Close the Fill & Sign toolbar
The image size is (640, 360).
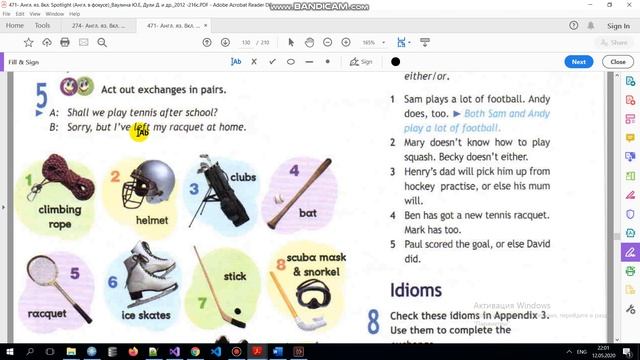(x=618, y=62)
